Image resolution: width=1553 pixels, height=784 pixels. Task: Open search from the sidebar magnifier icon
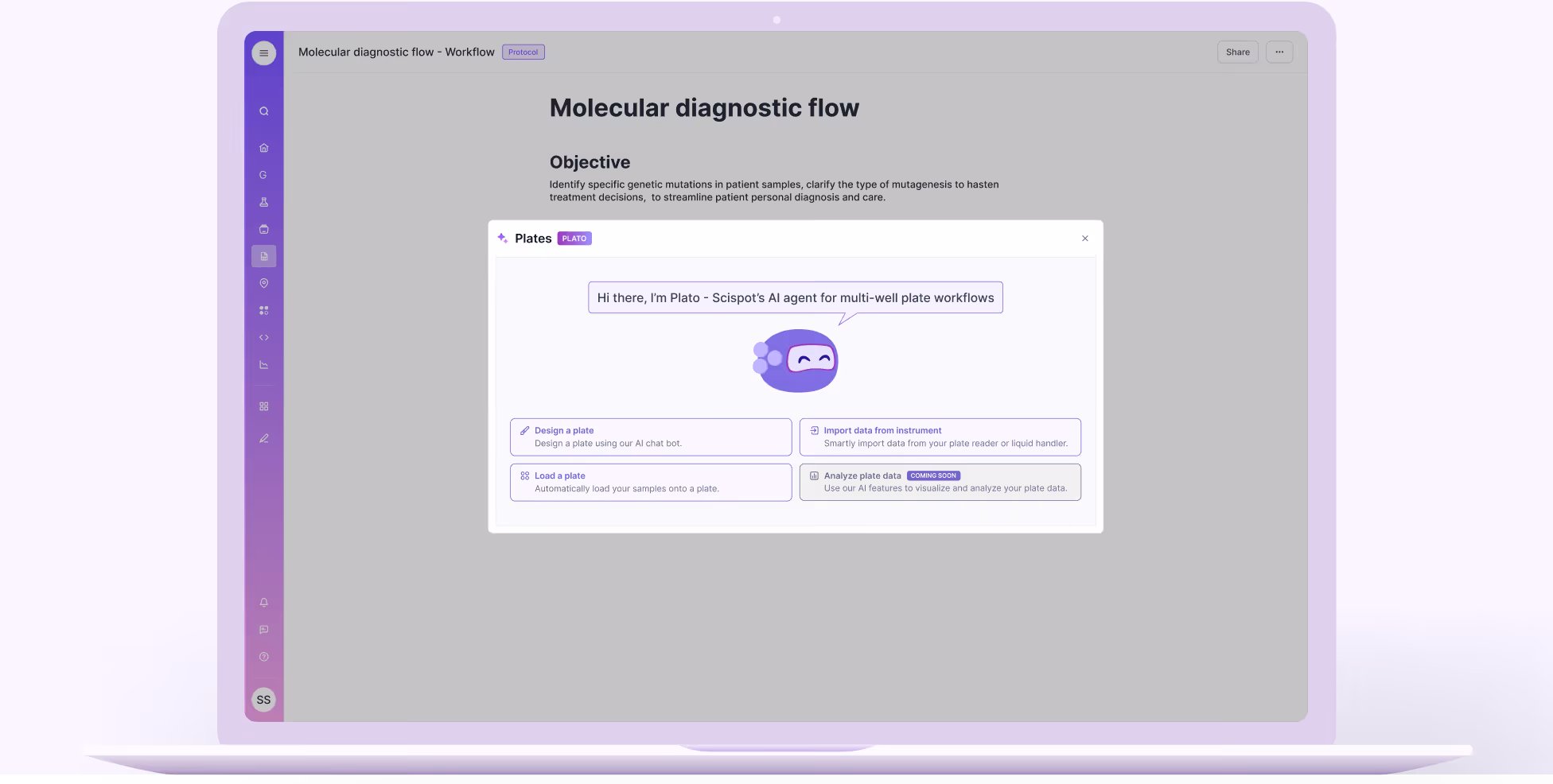pos(263,111)
